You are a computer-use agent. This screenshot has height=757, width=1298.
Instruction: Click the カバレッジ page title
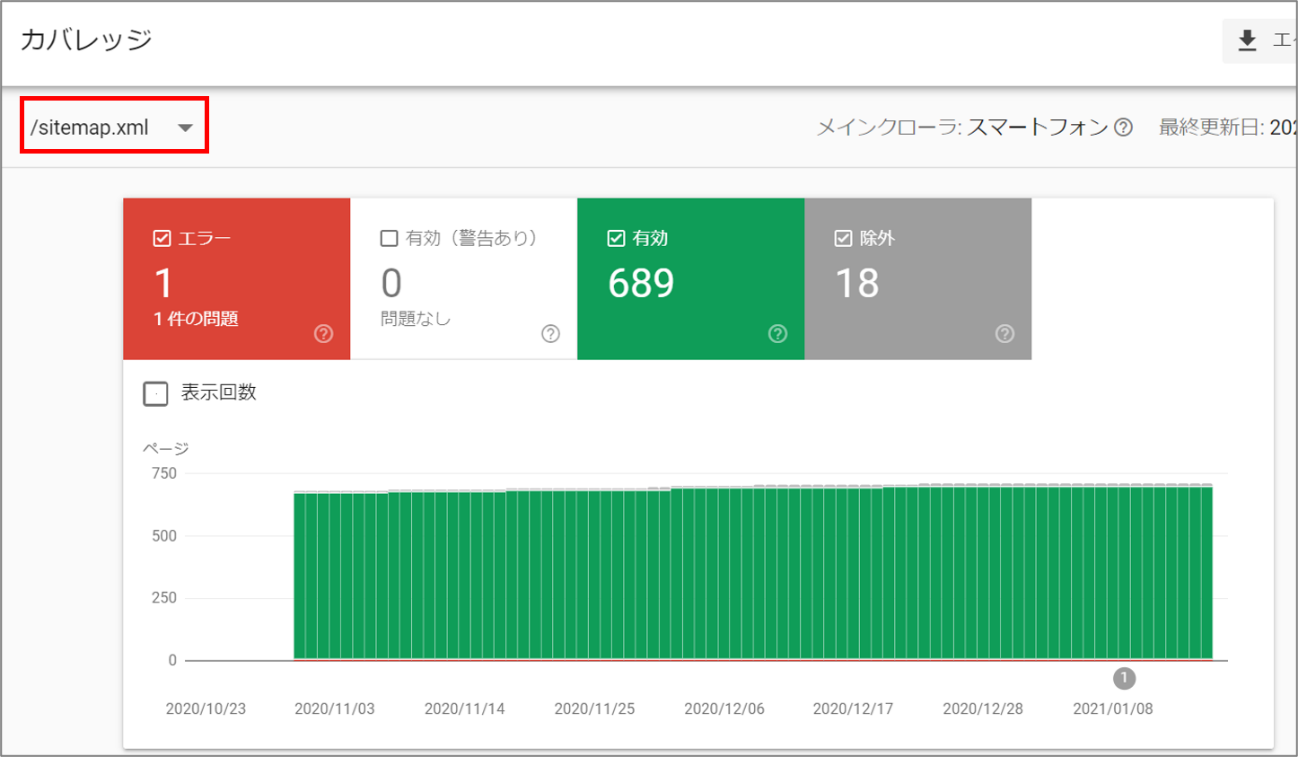tap(86, 40)
